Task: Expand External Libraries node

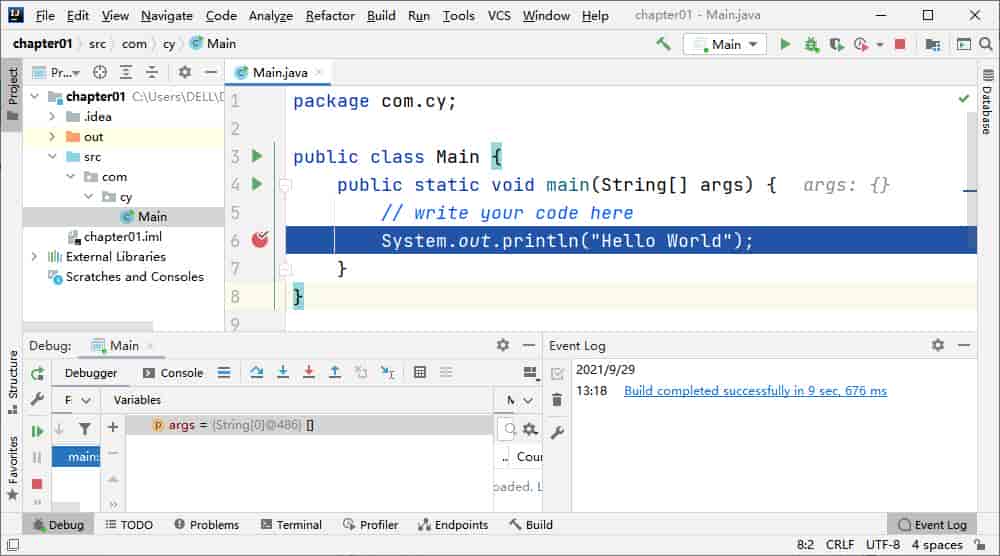Action: pos(34,256)
